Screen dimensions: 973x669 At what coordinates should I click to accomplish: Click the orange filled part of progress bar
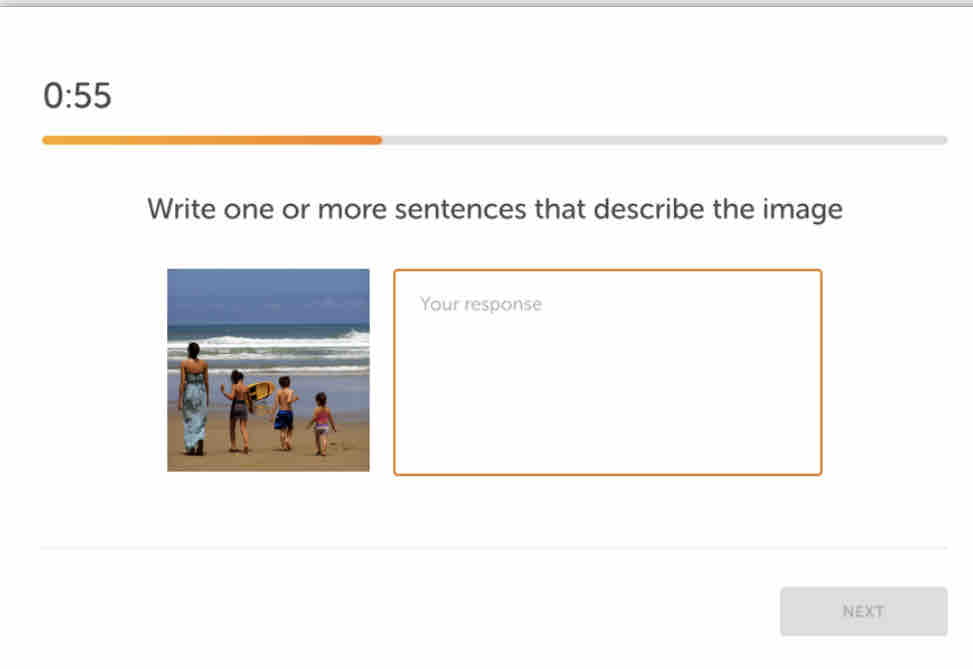tap(211, 140)
